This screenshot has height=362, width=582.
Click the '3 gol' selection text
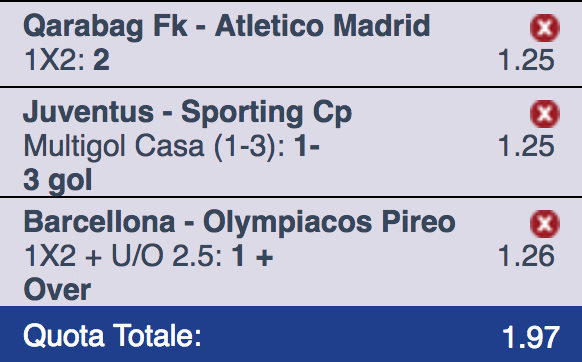coord(58,181)
